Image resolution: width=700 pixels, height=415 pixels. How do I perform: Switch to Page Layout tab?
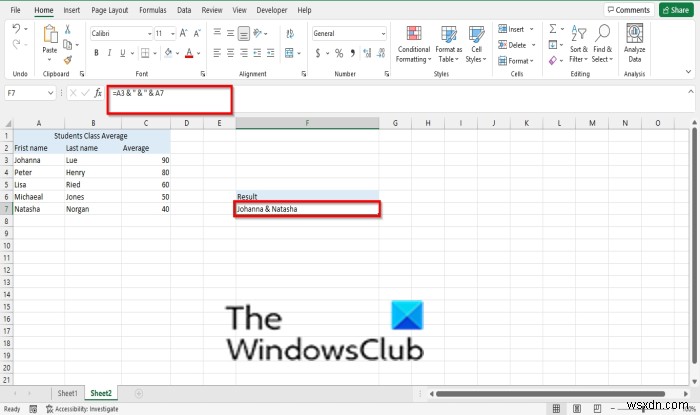click(109, 10)
